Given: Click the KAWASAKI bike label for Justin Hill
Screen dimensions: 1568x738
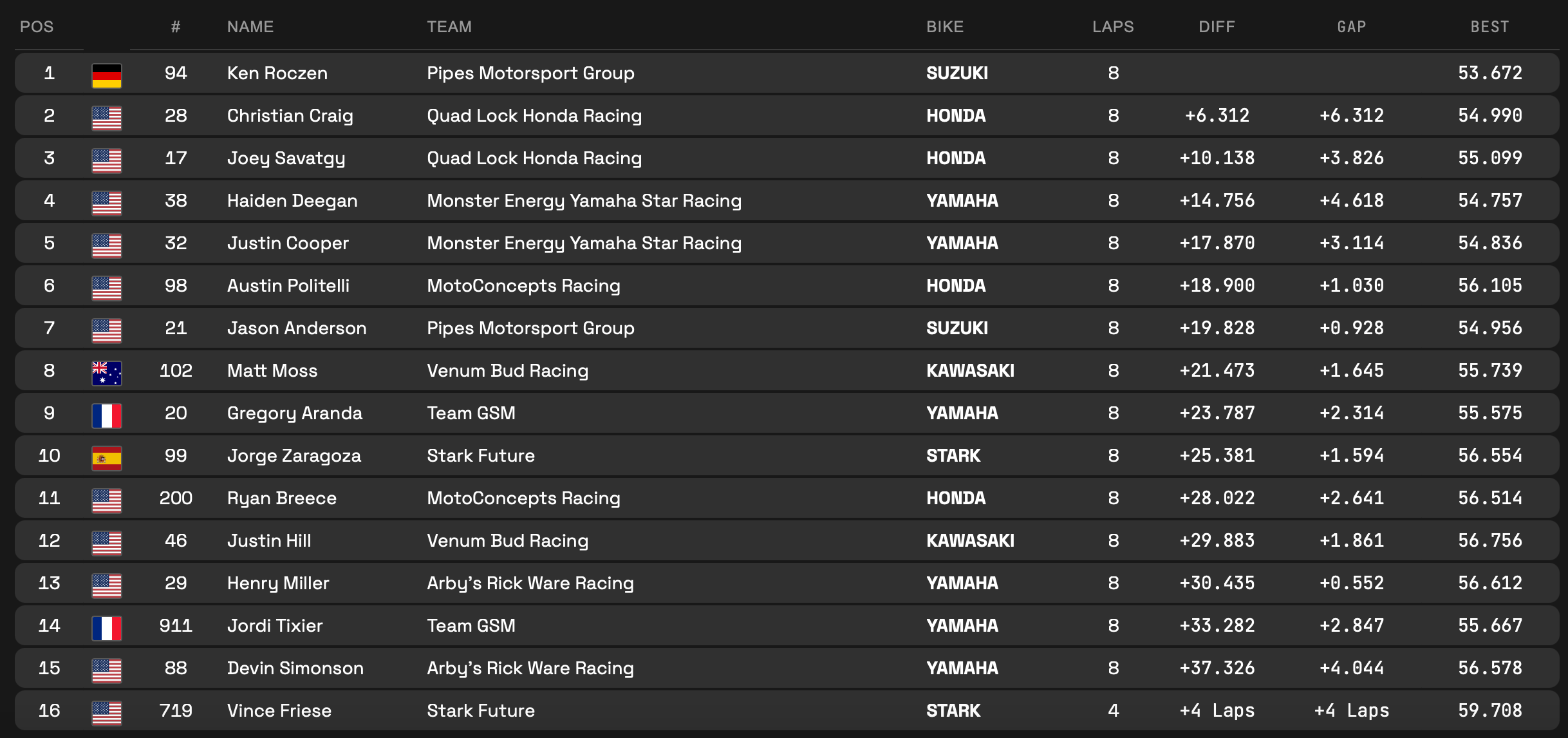Looking at the screenshot, I should (x=970, y=541).
